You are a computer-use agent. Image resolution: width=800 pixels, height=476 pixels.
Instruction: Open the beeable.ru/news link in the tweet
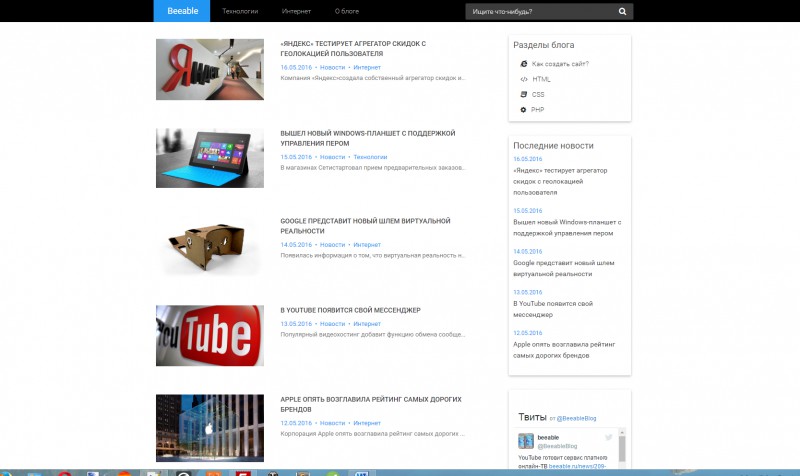[578, 466]
